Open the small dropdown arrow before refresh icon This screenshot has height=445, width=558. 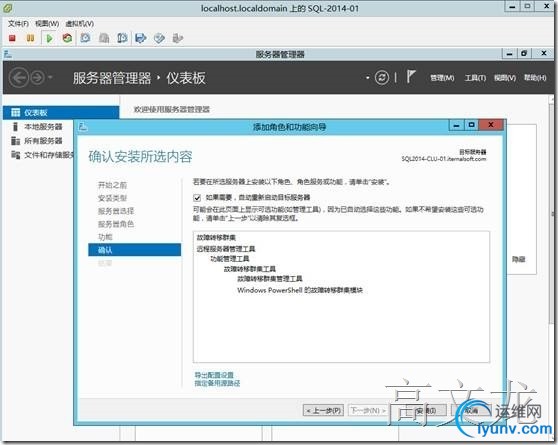pyautogui.click(x=368, y=77)
